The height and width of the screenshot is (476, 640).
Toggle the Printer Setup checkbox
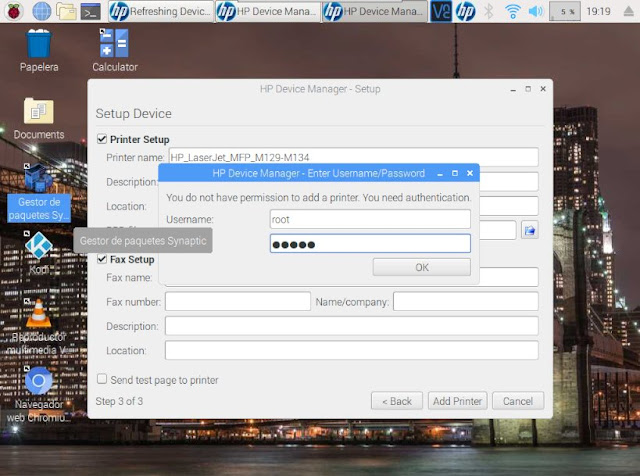102,139
